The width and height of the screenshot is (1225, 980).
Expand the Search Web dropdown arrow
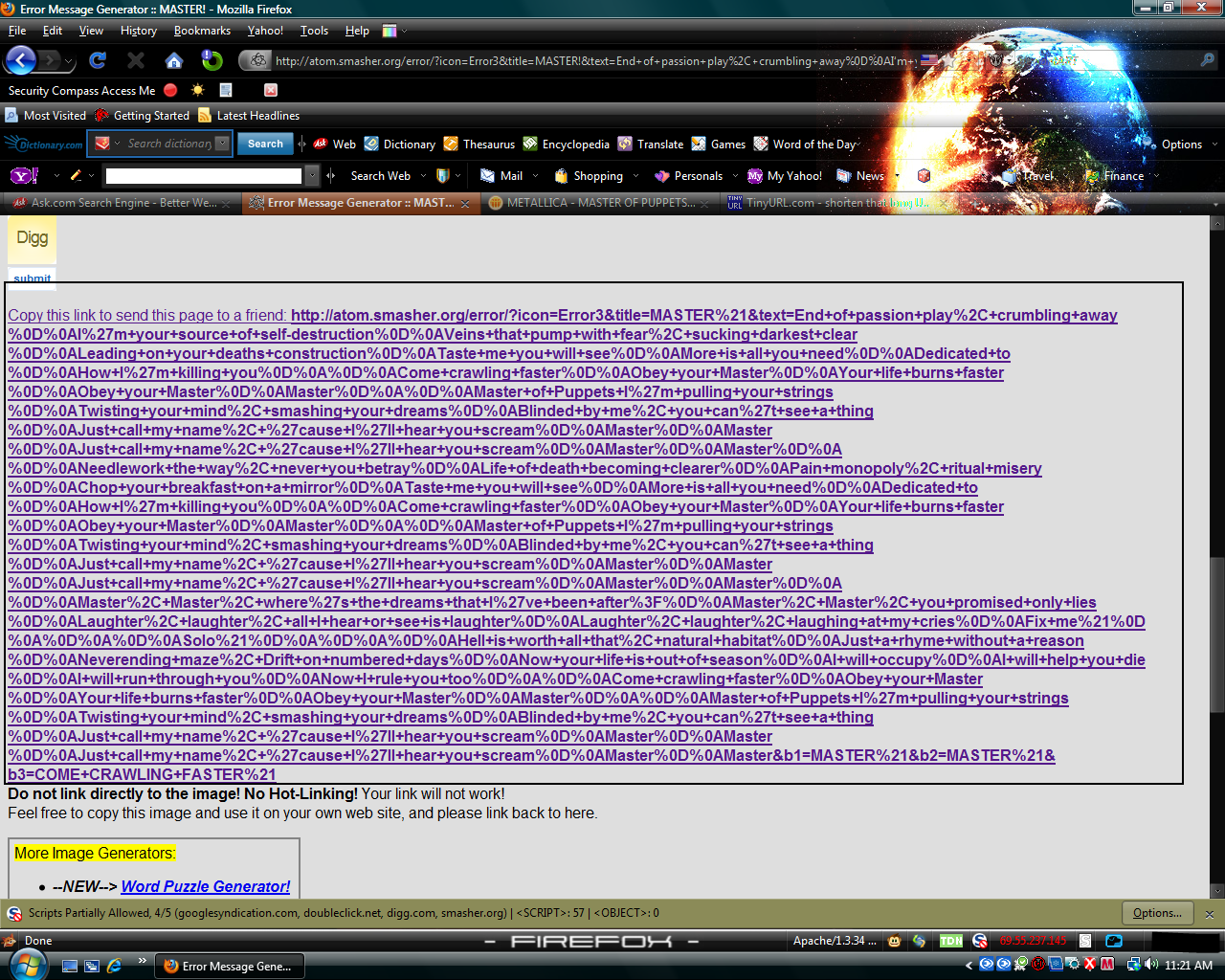pos(423,176)
